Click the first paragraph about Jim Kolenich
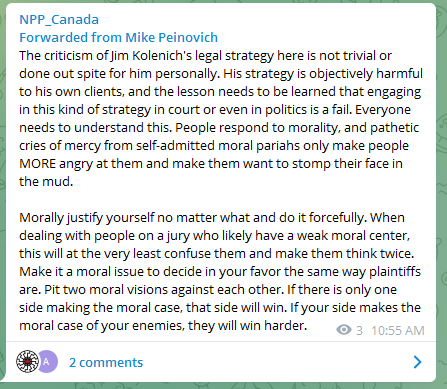The image size is (447, 389). [221, 118]
